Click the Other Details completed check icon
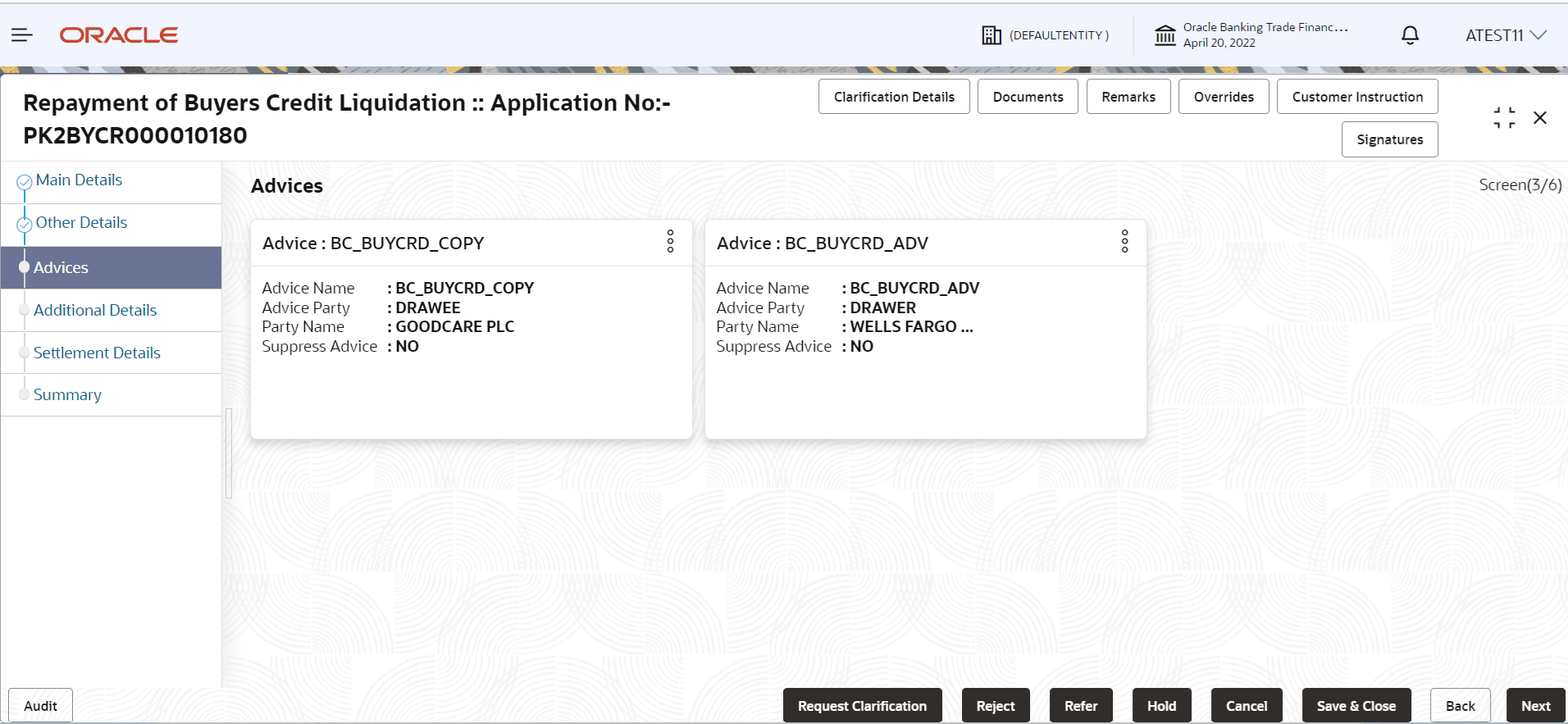The width and height of the screenshot is (1568, 724). point(25,225)
